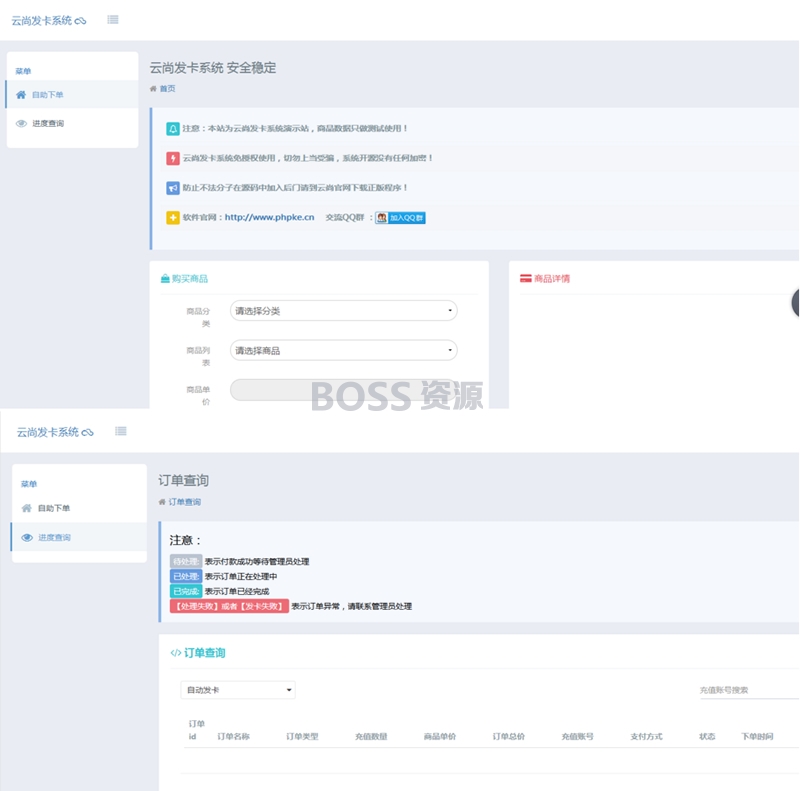Click the 充值账号 column header
This screenshot has height=791, width=800.
[578, 736]
